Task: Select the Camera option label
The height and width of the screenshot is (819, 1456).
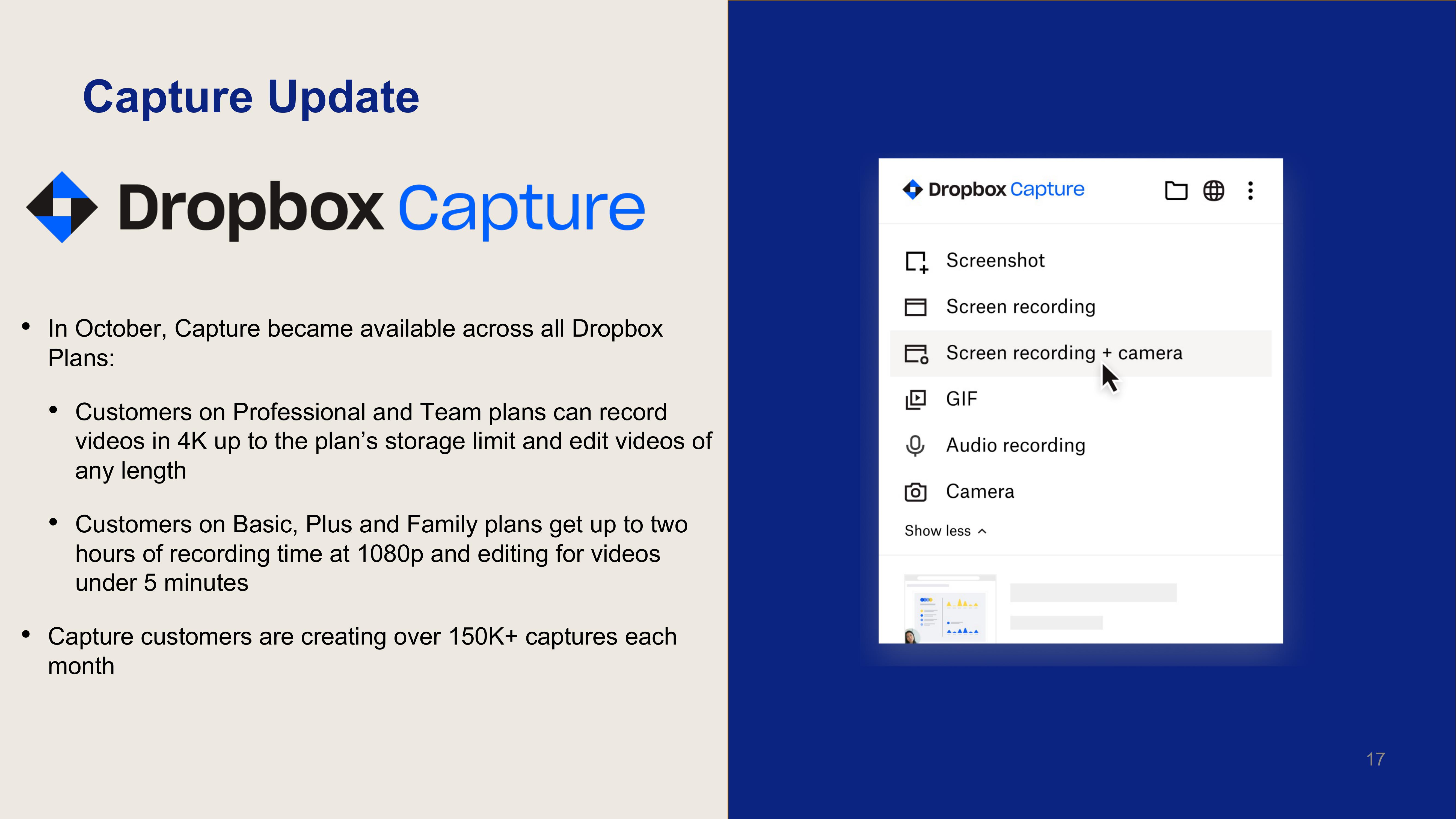Action: 980,492
